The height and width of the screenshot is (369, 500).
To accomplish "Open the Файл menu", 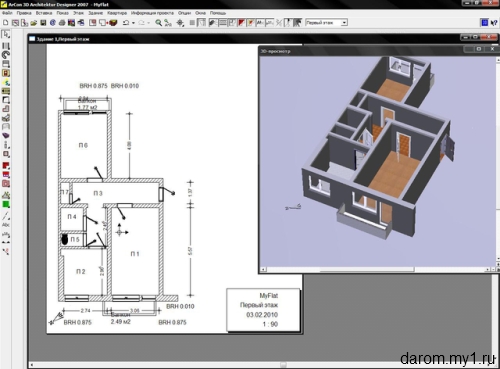I will point(7,13).
